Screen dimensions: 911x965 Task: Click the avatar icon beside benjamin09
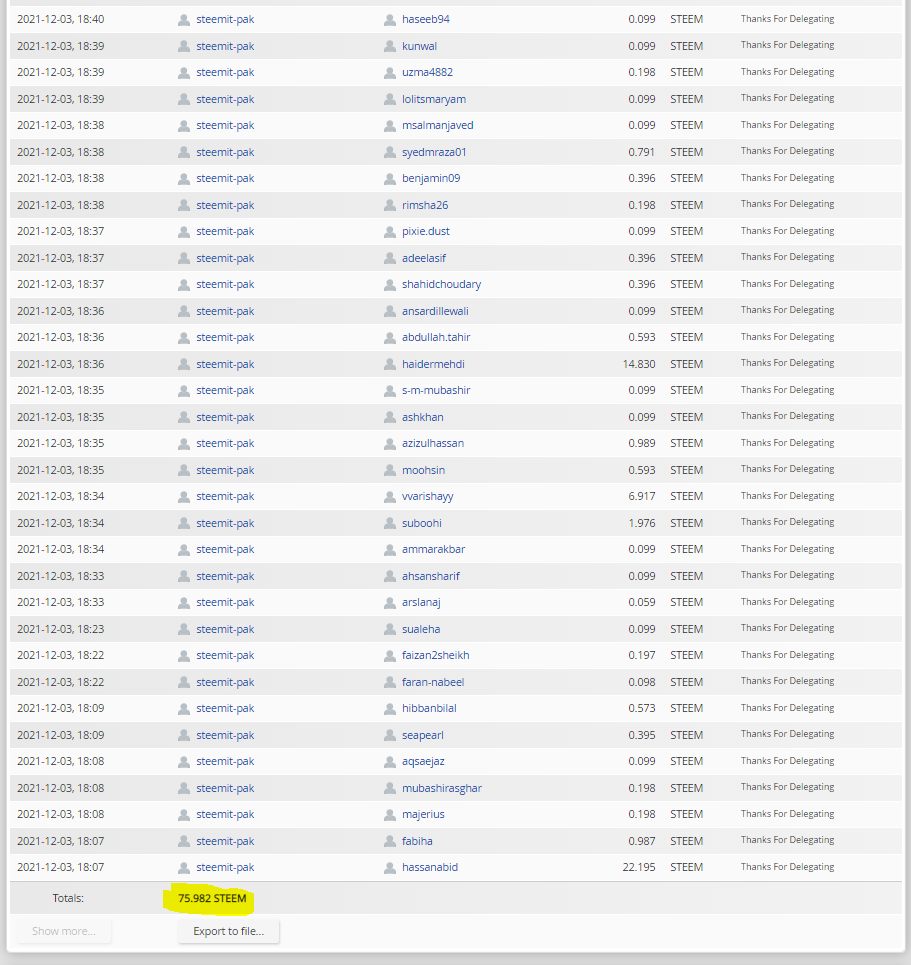[390, 179]
